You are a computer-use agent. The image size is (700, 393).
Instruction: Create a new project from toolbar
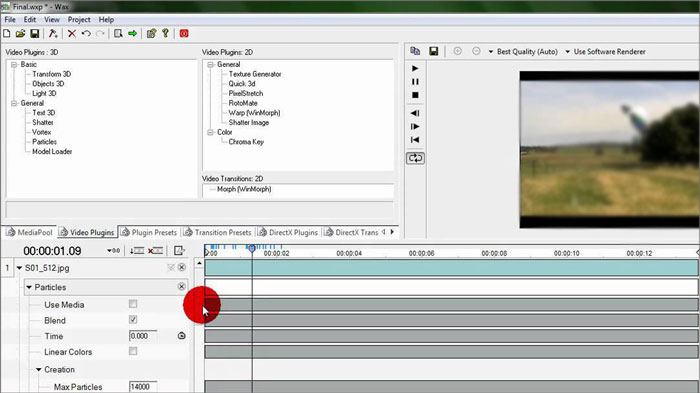[7, 33]
